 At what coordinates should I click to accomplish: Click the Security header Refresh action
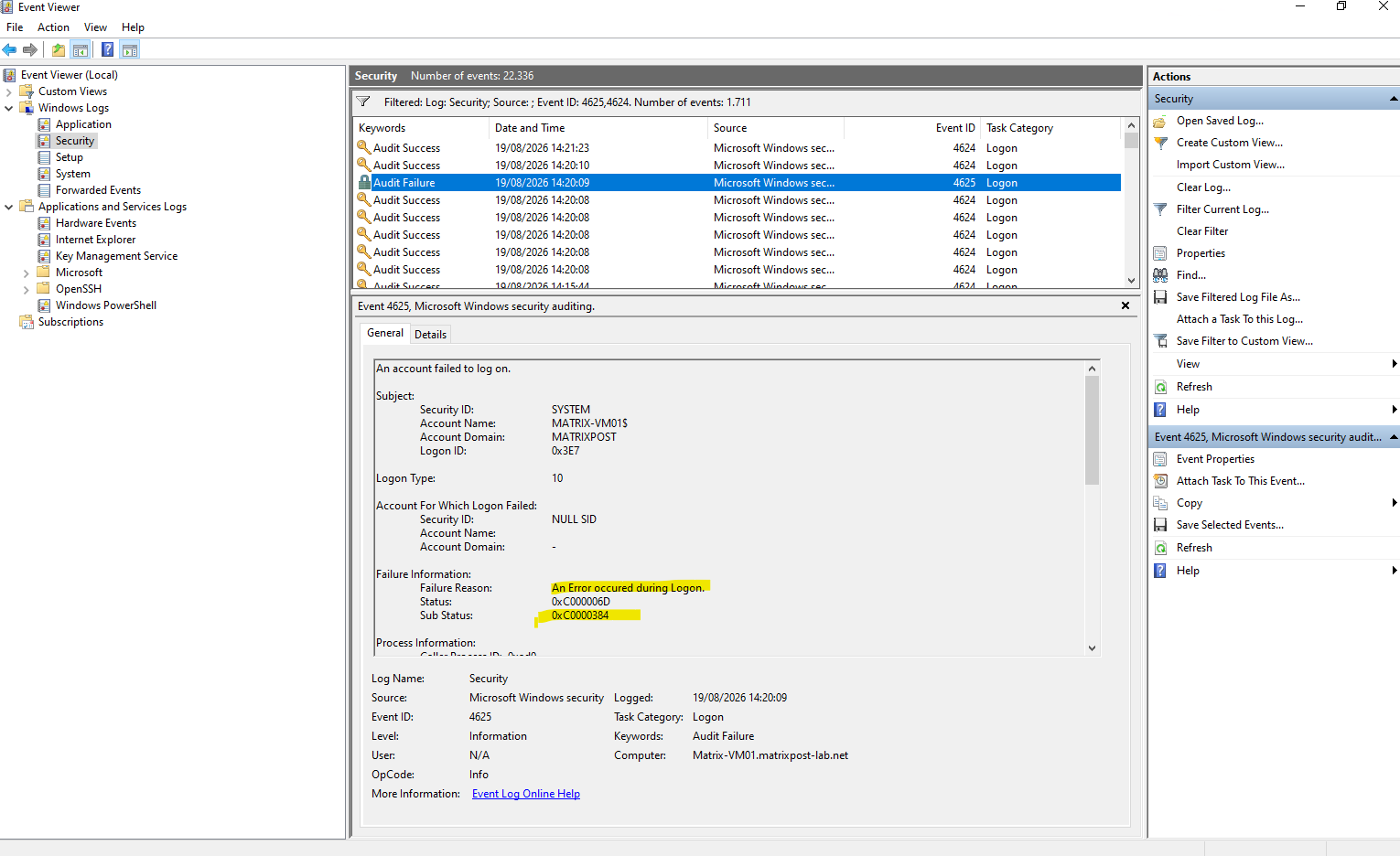point(1194,387)
